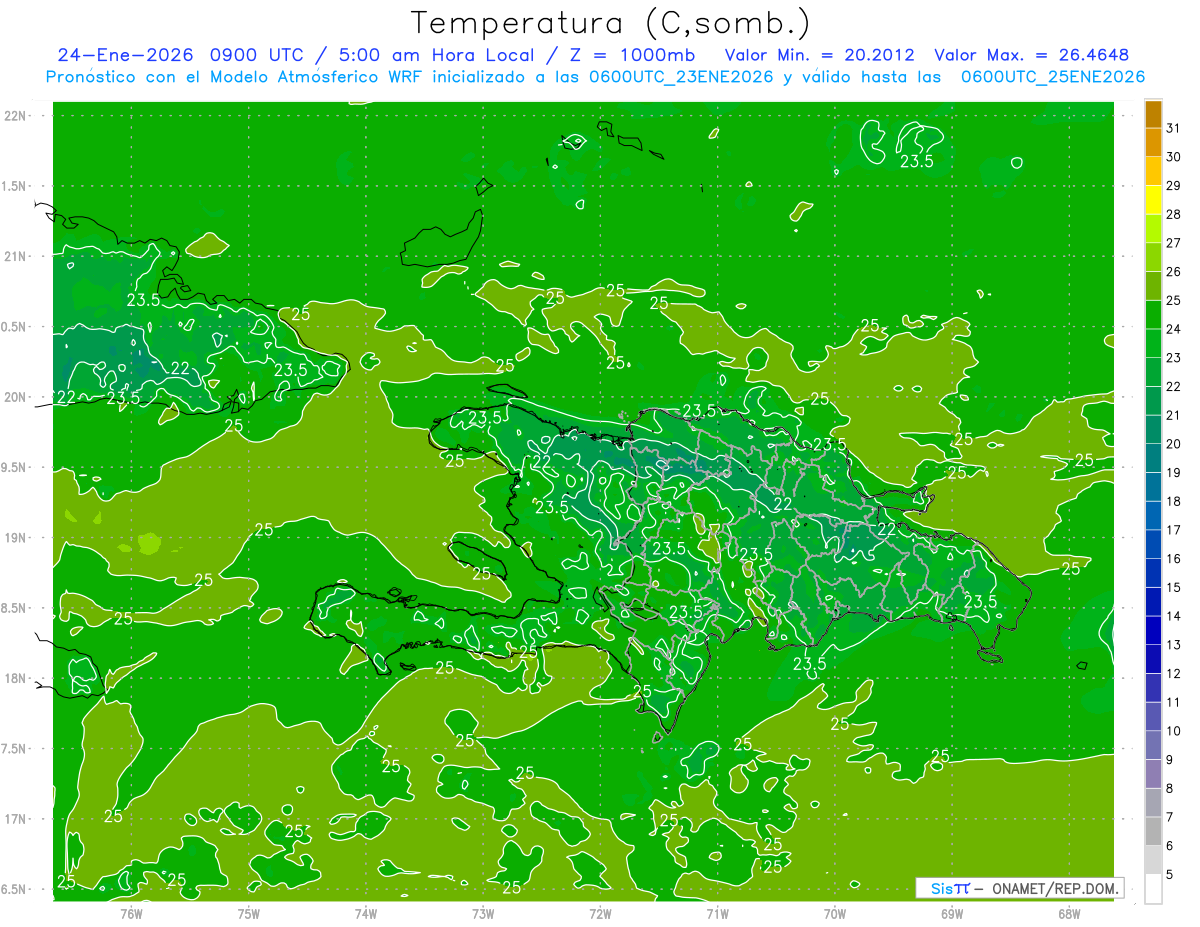
Task: Click the lime swatch between 27 and 28
Action: [1153, 229]
